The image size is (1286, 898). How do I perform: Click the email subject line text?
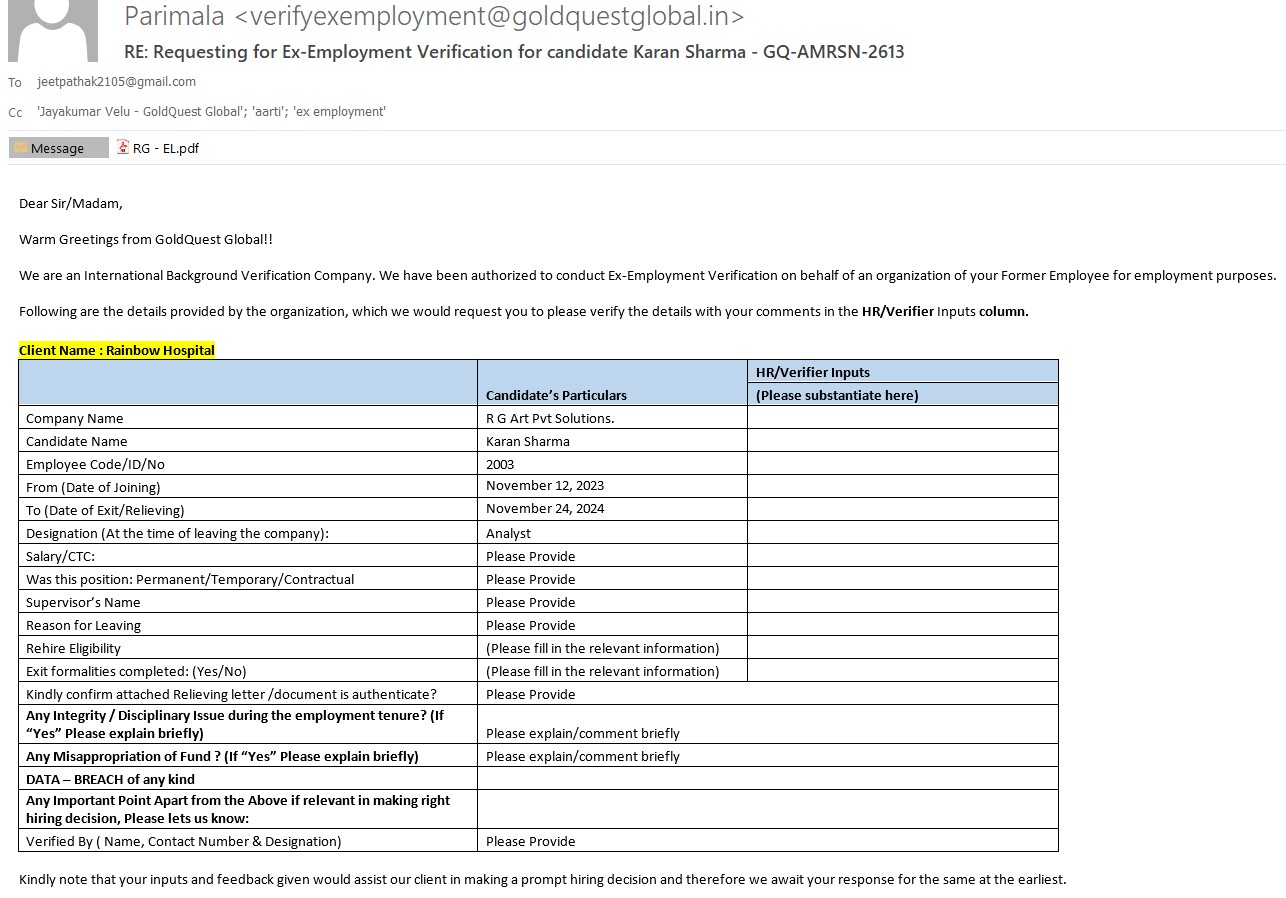(x=514, y=52)
